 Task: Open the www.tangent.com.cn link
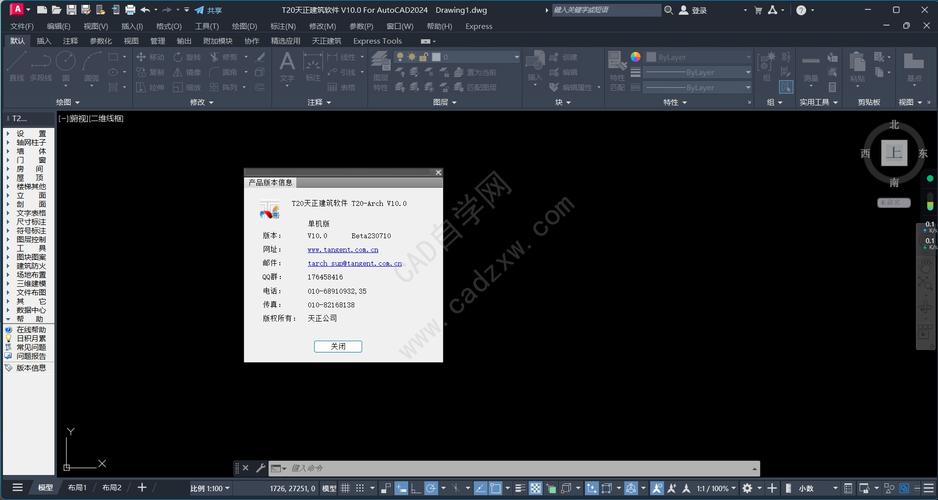point(342,249)
